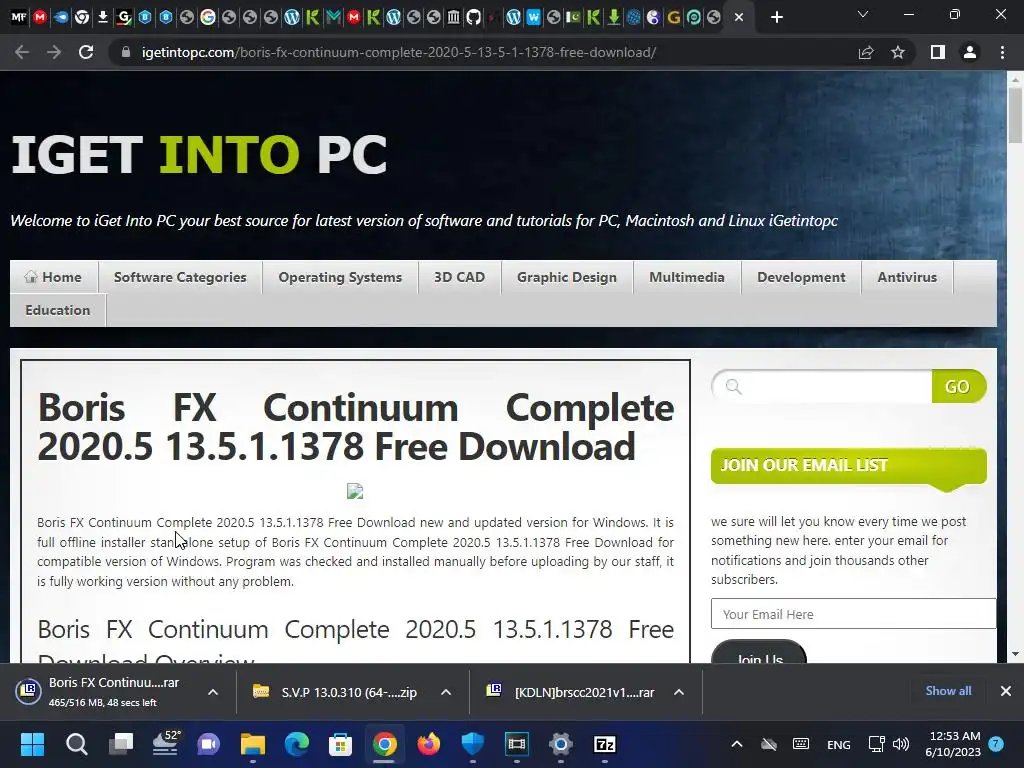The image size is (1024, 768).
Task: Share this page via address bar icon
Action: [x=866, y=52]
